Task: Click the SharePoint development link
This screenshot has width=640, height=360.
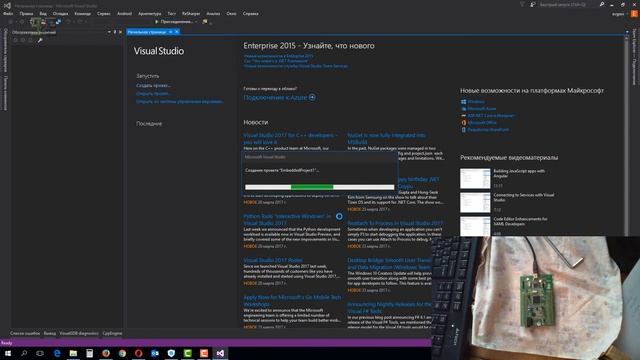Action: pyautogui.click(x=488, y=129)
